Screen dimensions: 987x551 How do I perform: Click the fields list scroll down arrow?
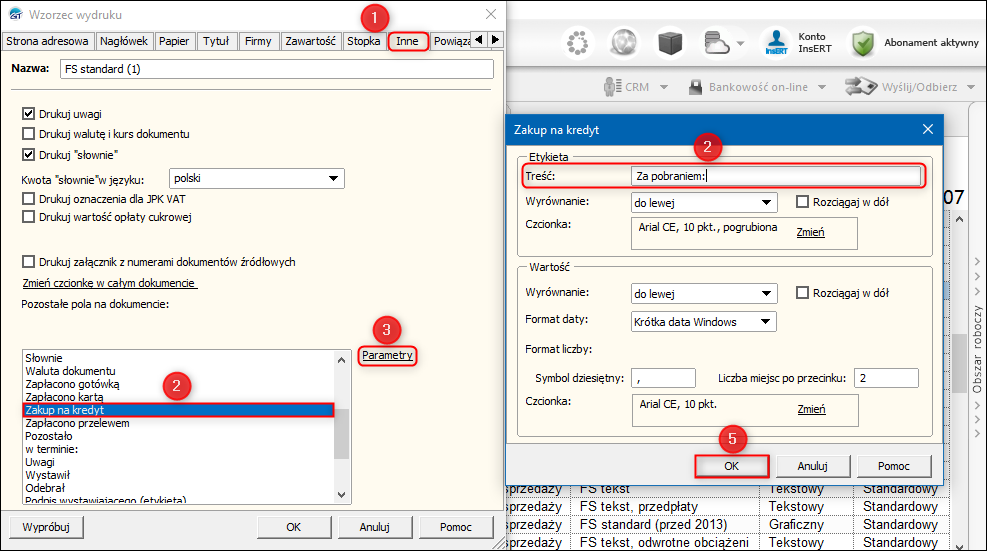(x=342, y=495)
